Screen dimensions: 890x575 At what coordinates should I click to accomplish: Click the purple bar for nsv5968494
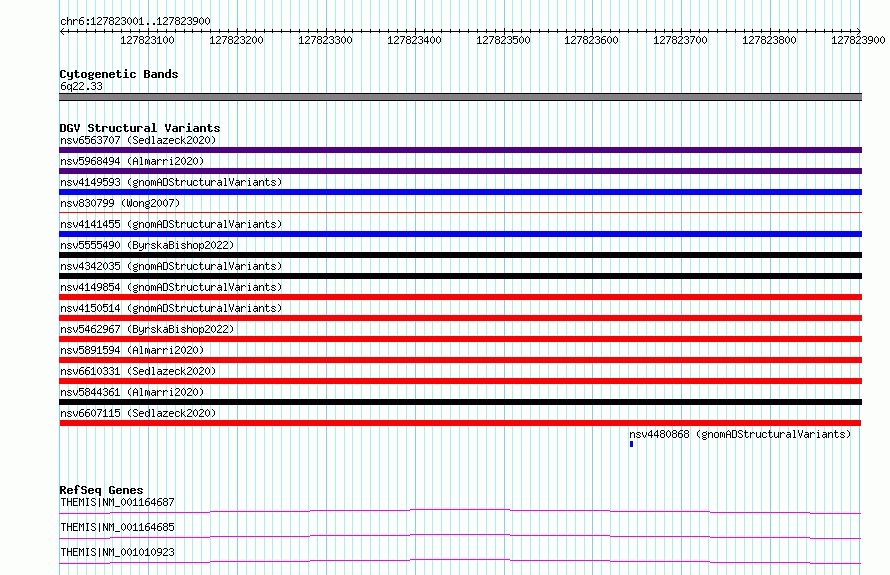click(x=460, y=171)
